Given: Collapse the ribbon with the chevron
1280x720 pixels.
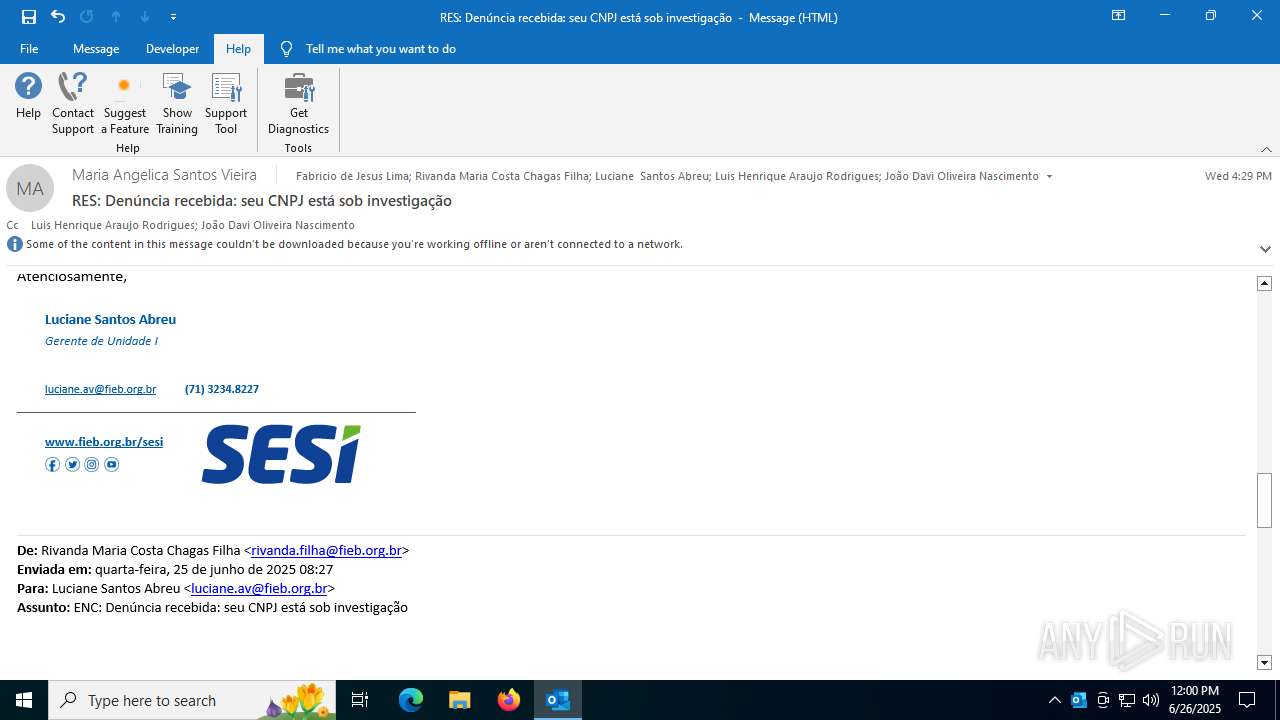Looking at the screenshot, I should click(1266, 149).
